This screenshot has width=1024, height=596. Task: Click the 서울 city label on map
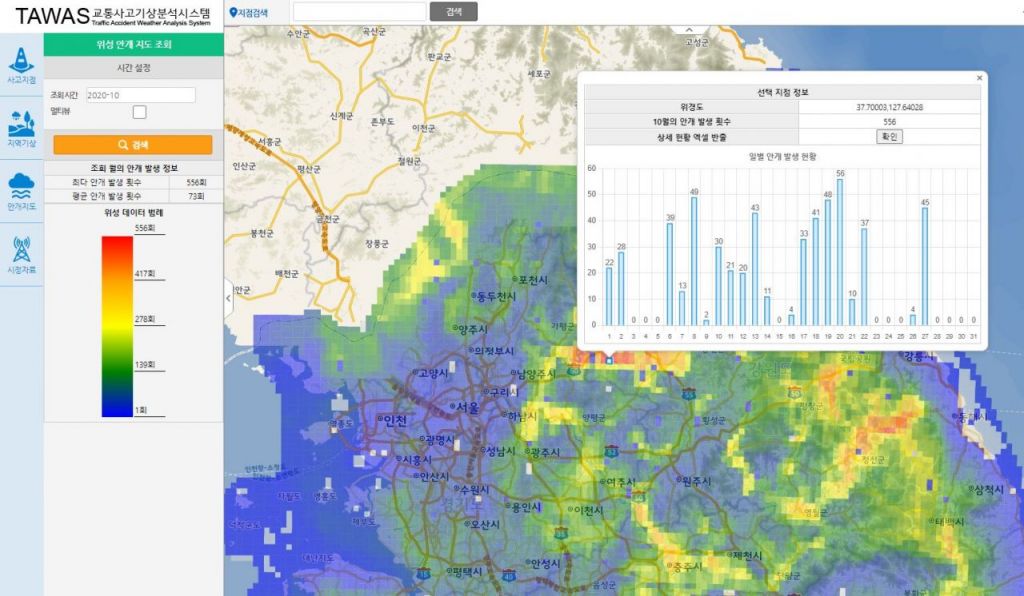click(x=467, y=408)
